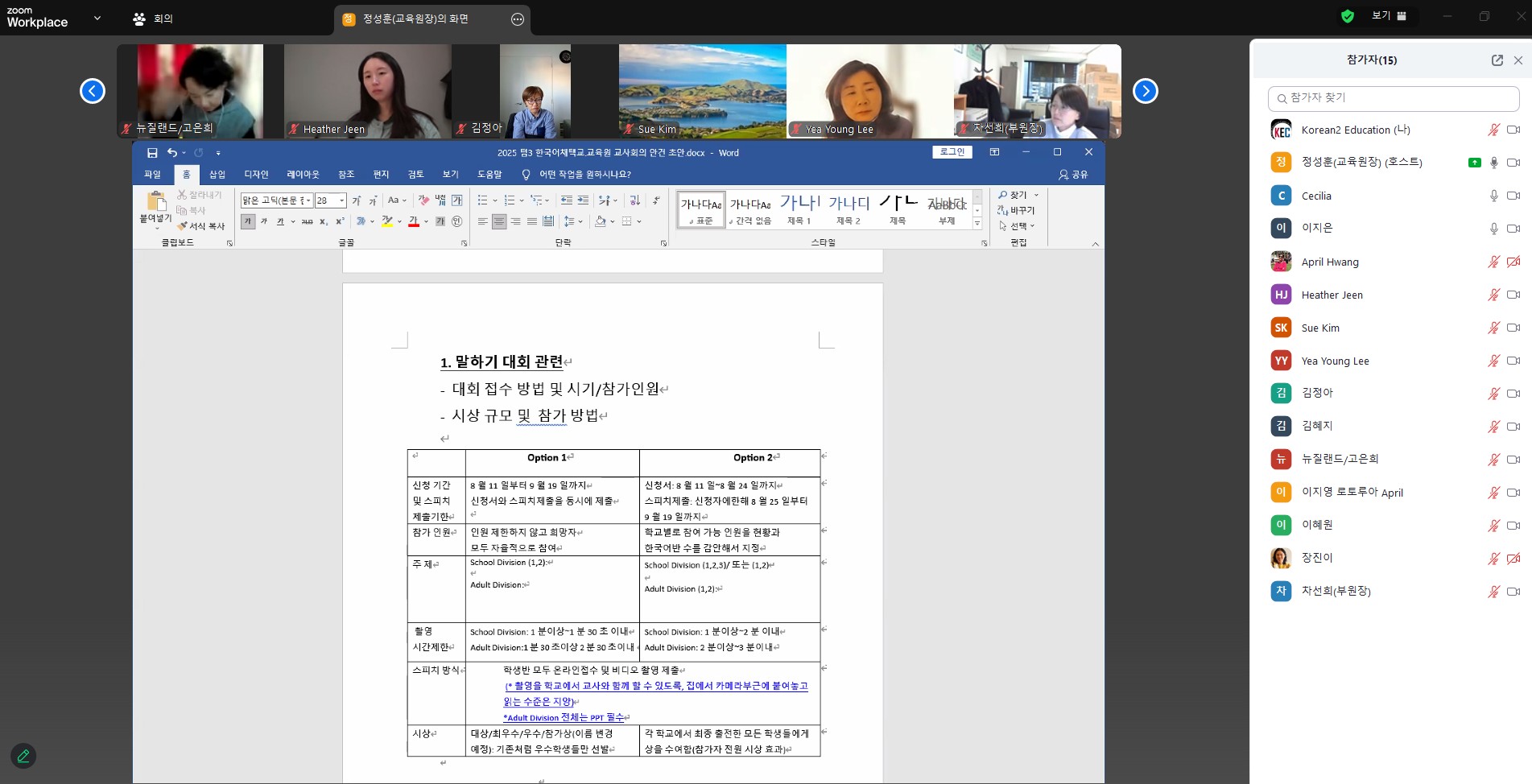Viewport: 1532px width, 784px height.
Task: Switch to the 삽입 ribbon tab
Action: (217, 175)
